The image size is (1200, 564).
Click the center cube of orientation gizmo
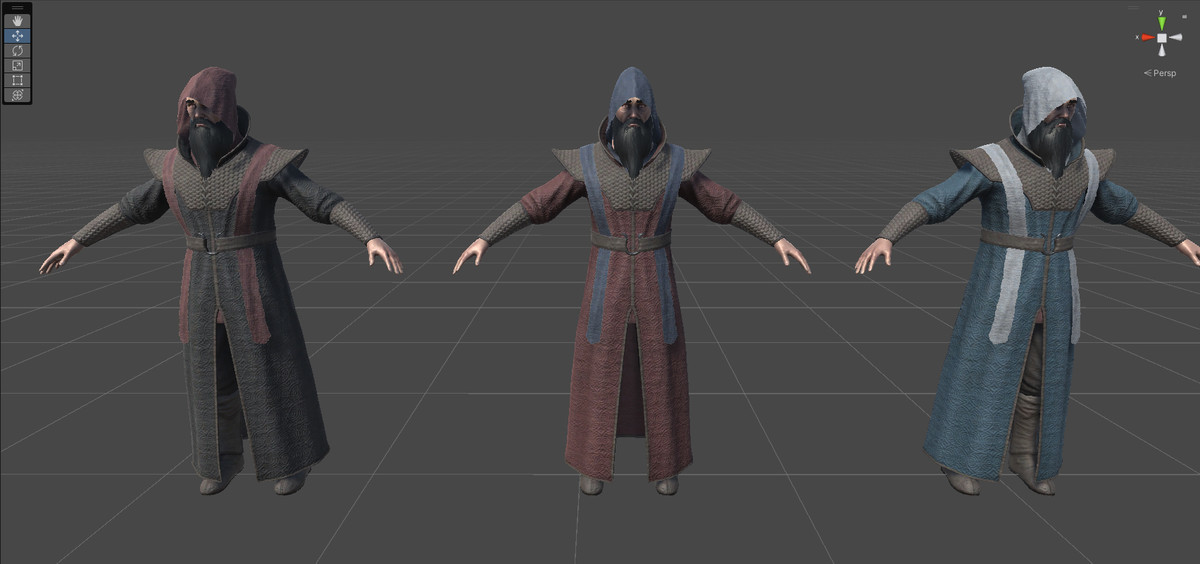[x=1162, y=37]
